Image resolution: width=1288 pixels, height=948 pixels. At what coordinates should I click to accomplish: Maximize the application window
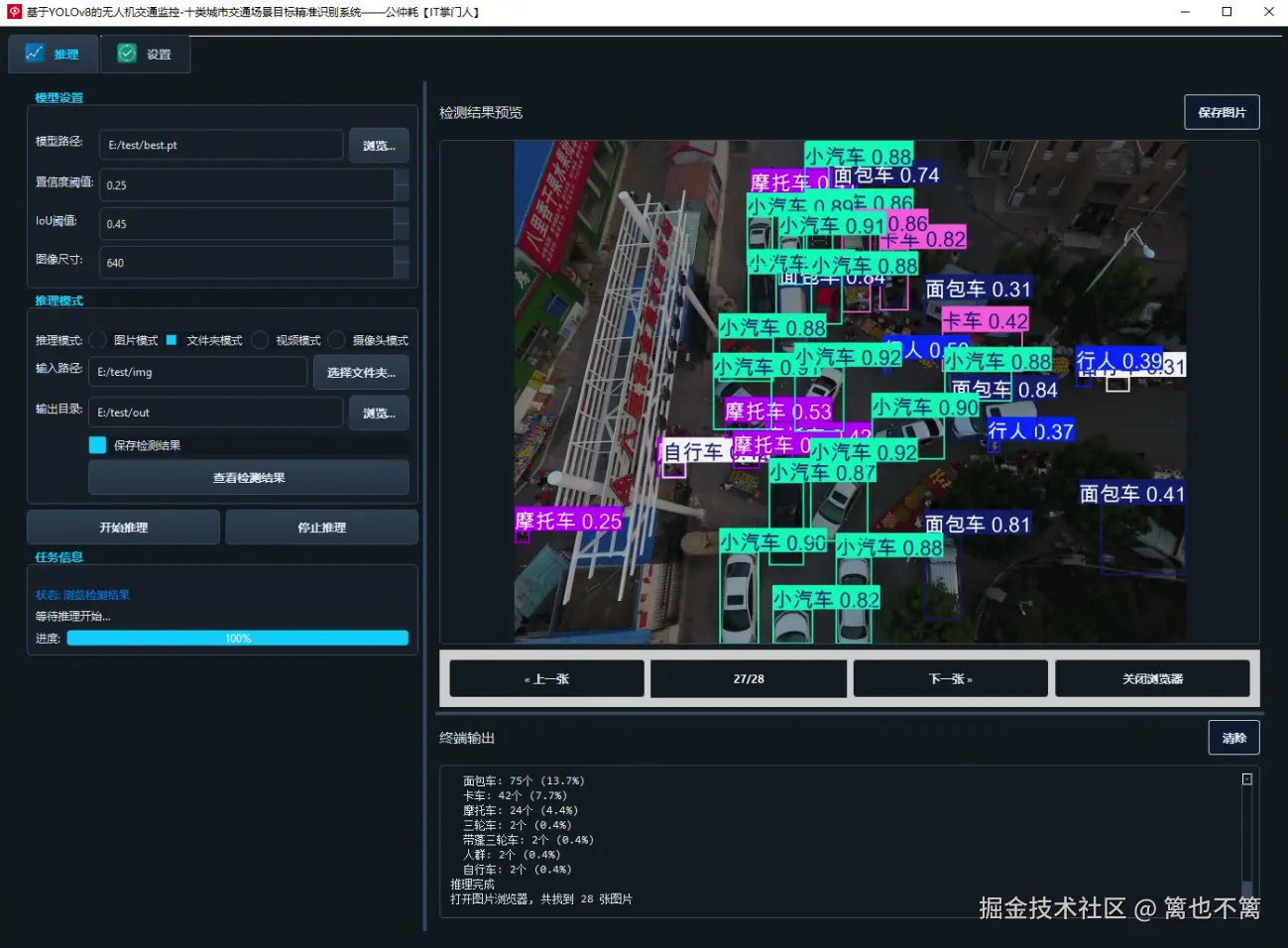click(x=1227, y=12)
